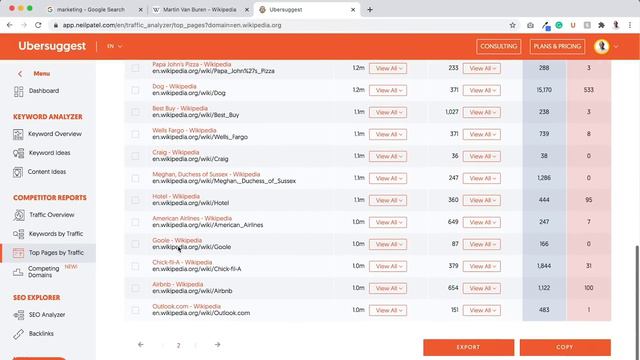
Task: Tick the checkbox for Airbnb row
Action: (x=135, y=289)
